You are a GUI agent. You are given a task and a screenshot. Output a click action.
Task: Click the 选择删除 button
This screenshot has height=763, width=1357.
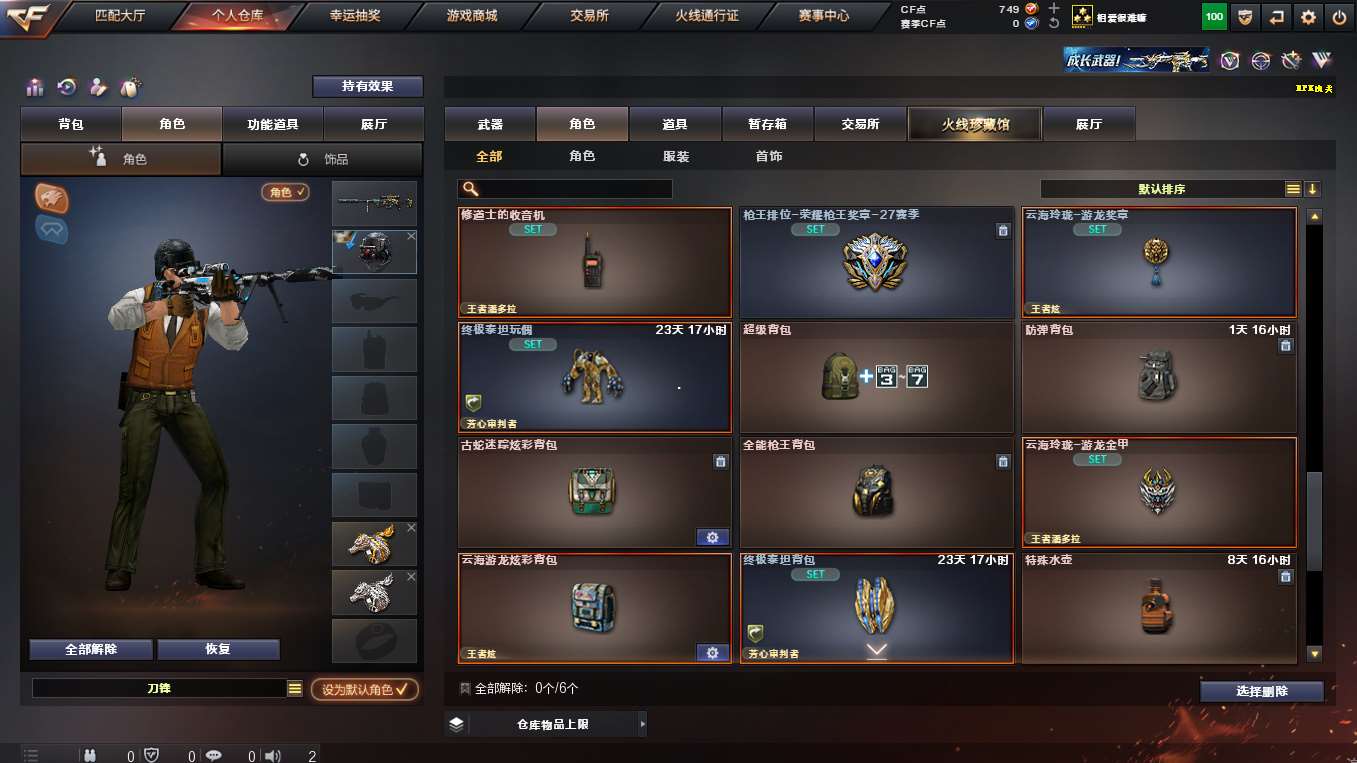click(x=1261, y=691)
